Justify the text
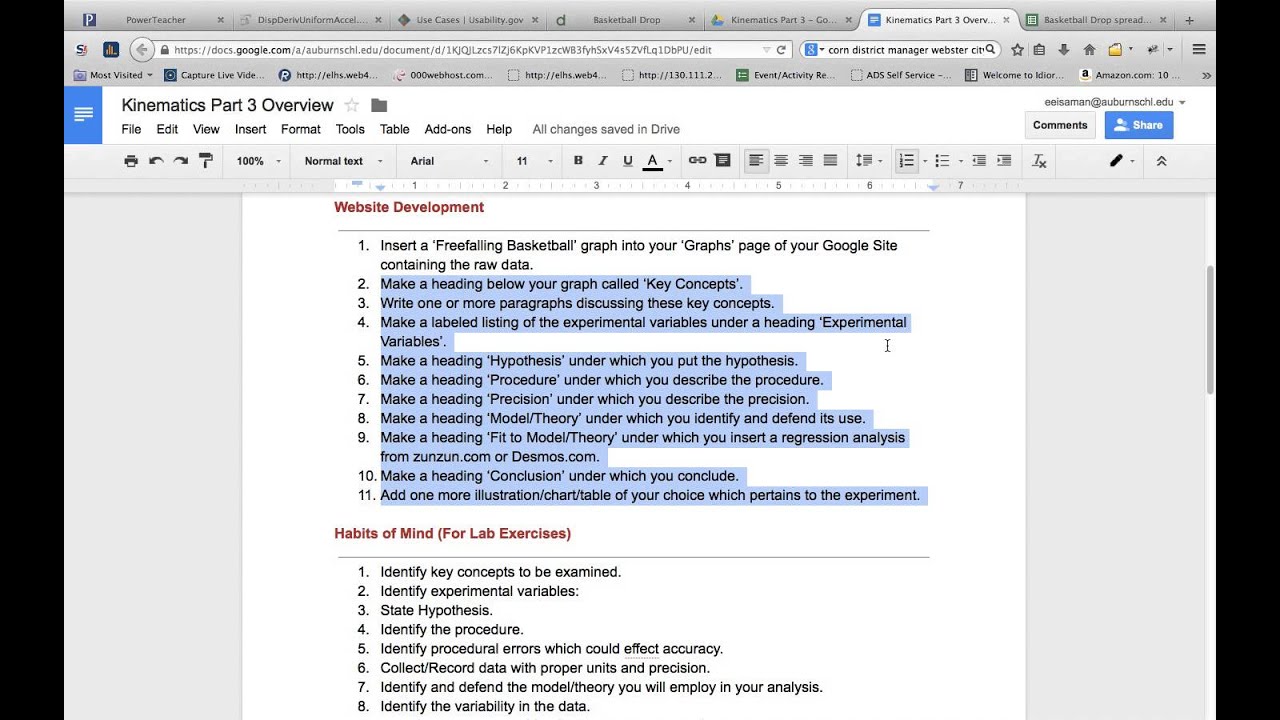This screenshot has height=720, width=1280. click(x=830, y=161)
